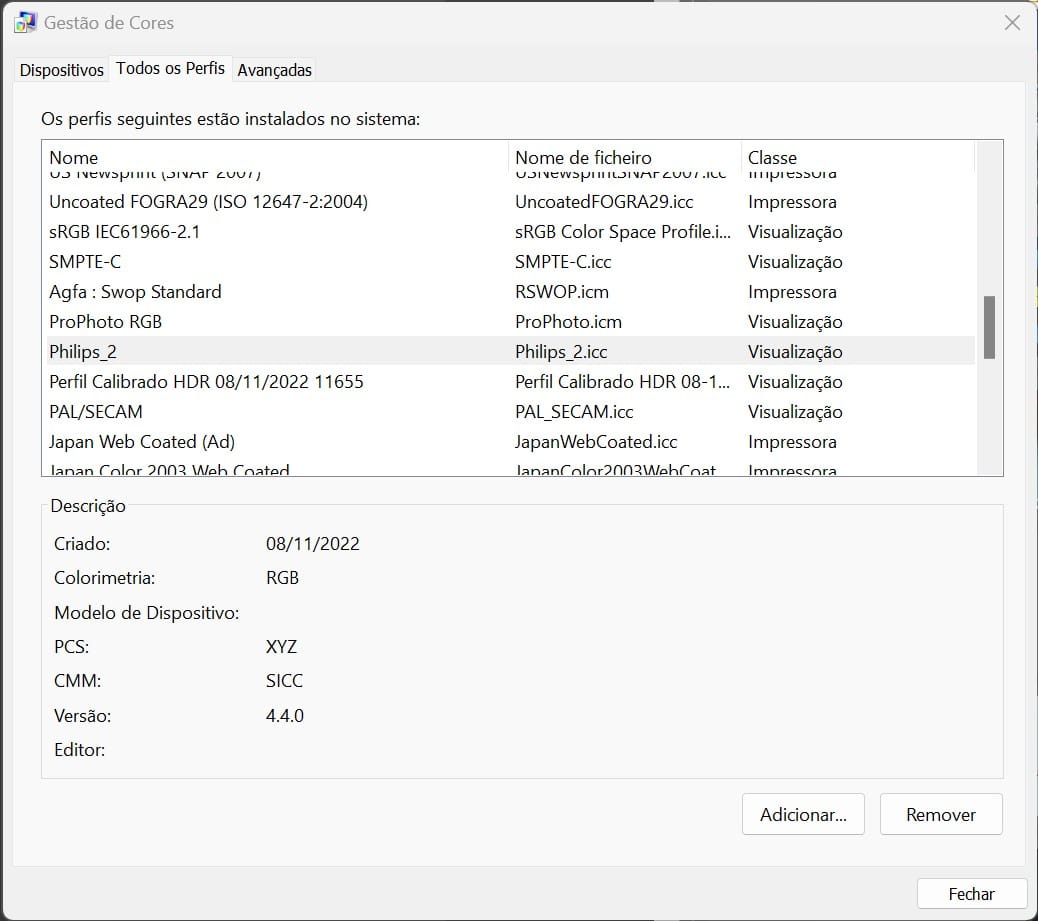This screenshot has width=1038, height=921.
Task: Choose the Philips_2 profile entry
Action: click(83, 352)
